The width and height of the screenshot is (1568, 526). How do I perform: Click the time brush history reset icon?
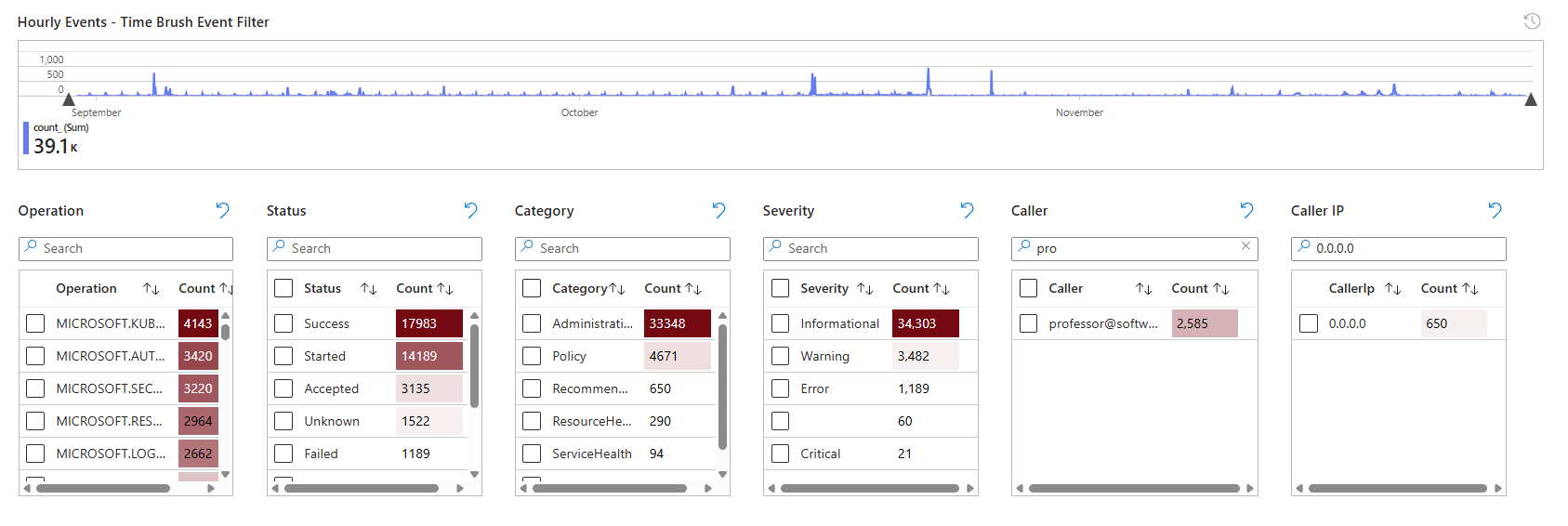click(x=1532, y=21)
